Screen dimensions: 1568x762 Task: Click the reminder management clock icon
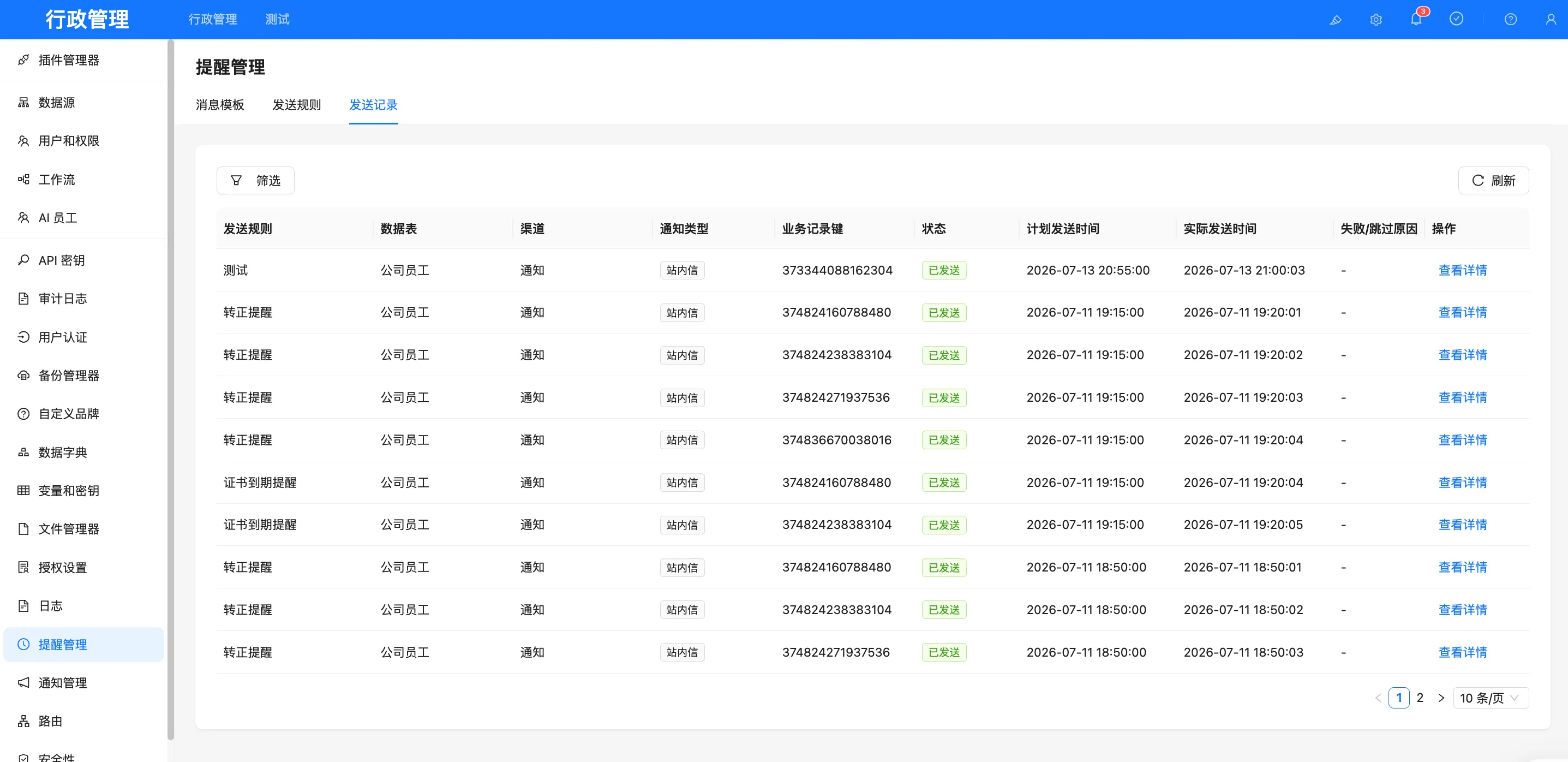pos(23,644)
